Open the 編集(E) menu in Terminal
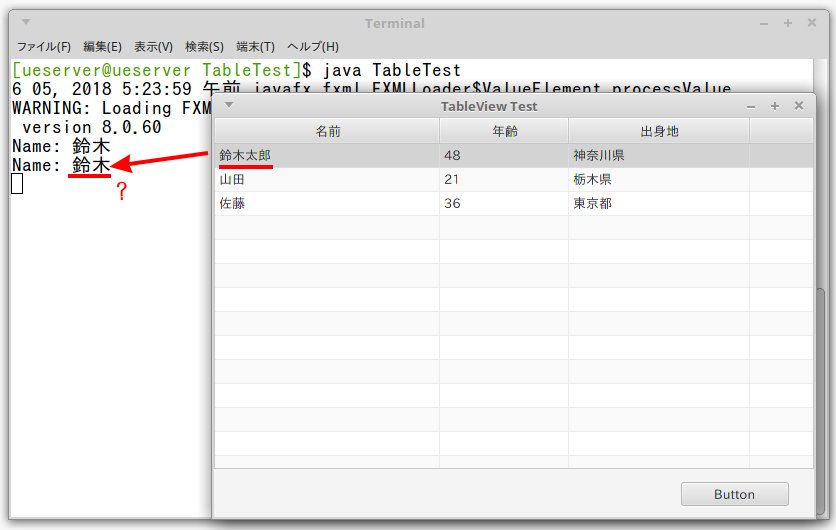Viewport: 836px width, 530px height. pos(102,47)
